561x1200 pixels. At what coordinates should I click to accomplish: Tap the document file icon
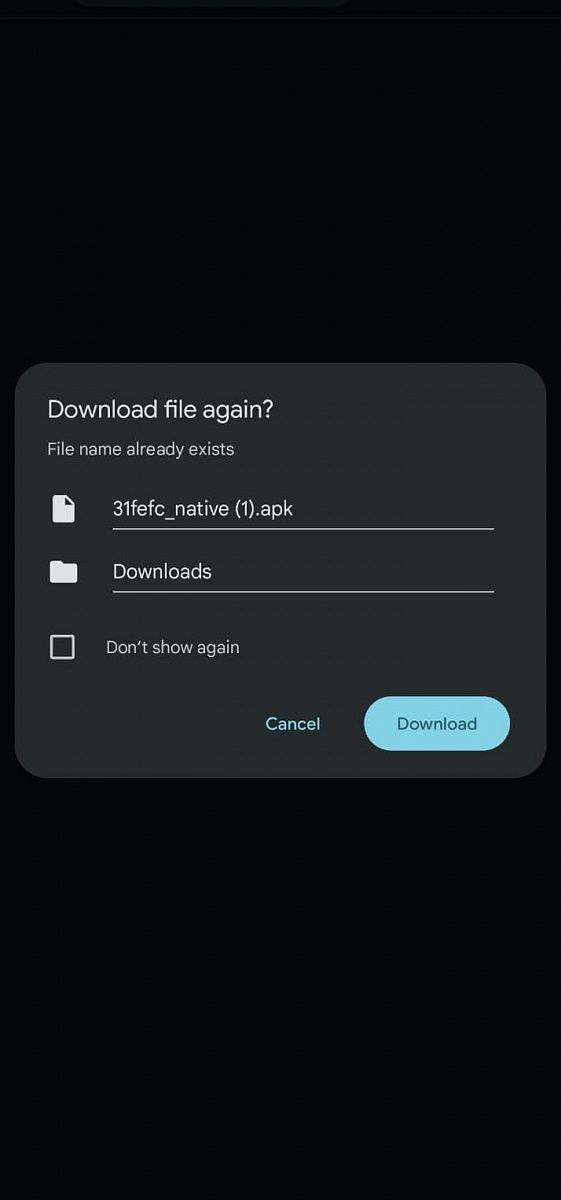63,509
